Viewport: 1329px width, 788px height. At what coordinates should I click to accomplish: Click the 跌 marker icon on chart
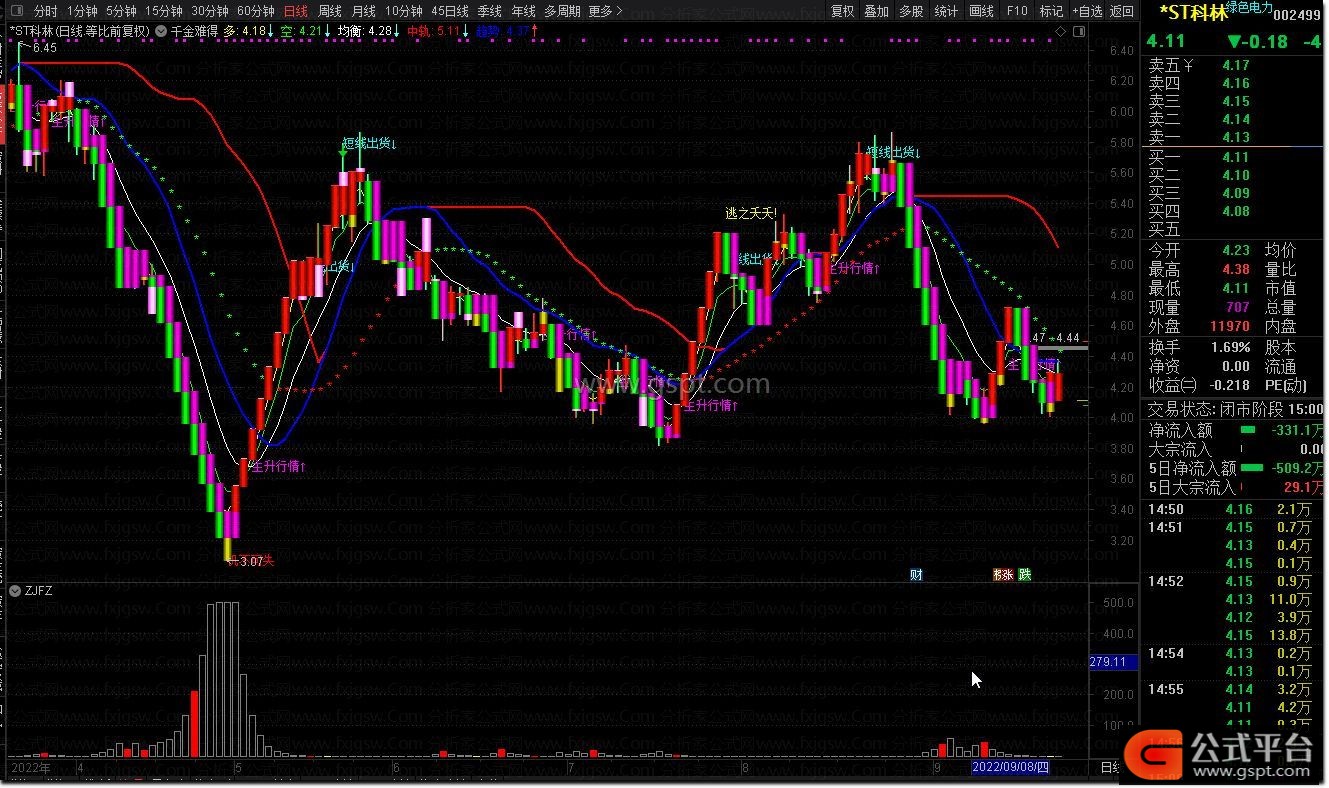click(1025, 575)
